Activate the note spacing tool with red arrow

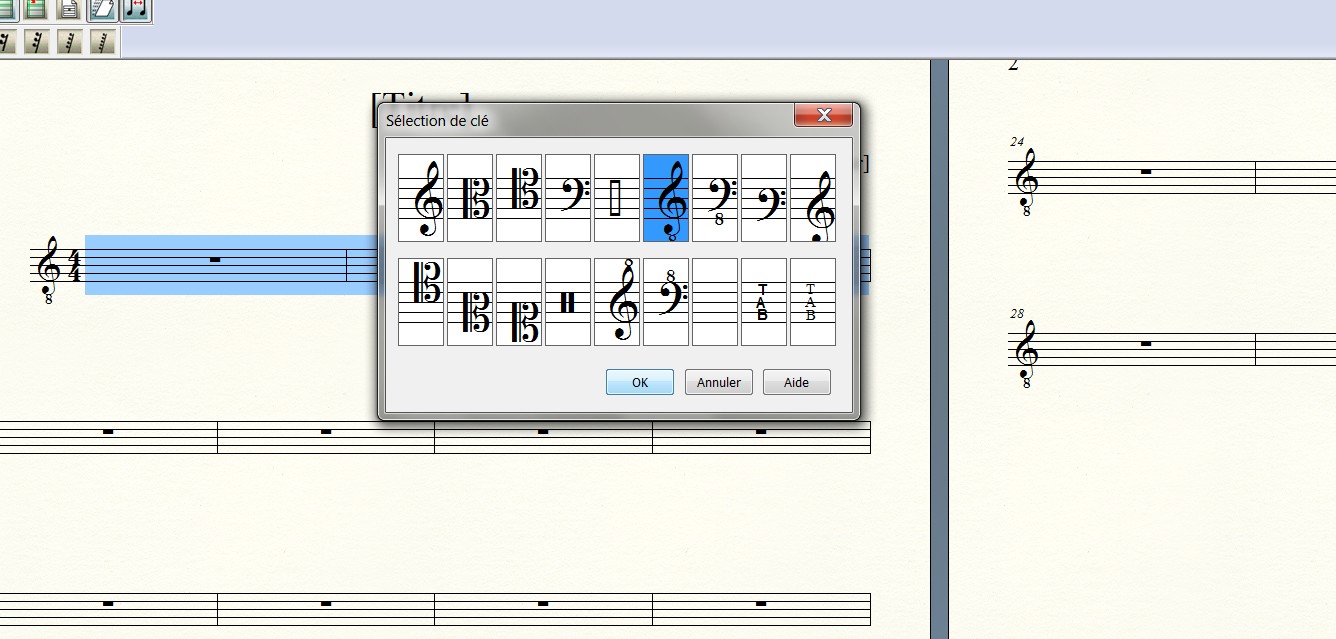coord(136,10)
